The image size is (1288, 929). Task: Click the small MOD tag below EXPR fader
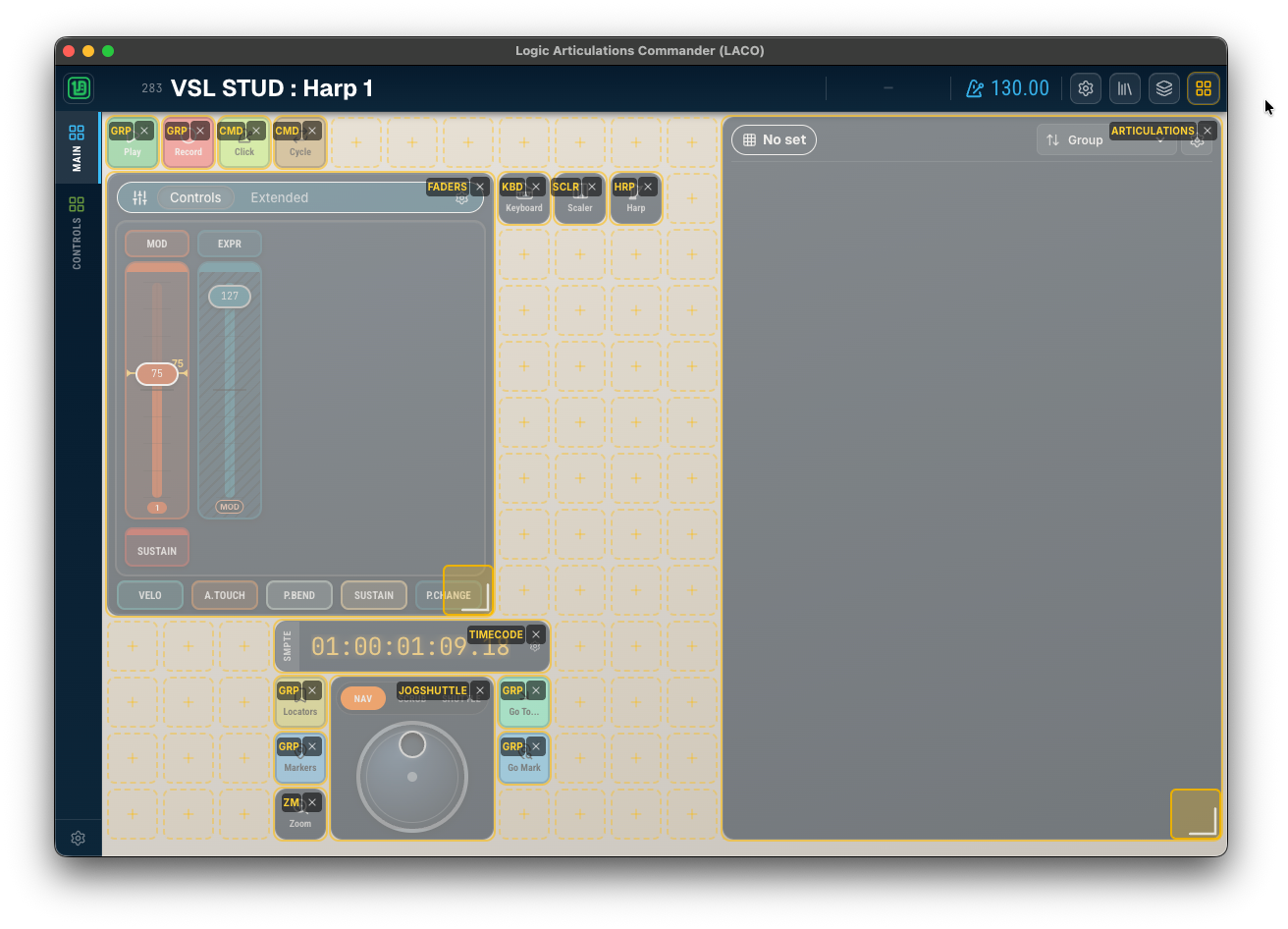(230, 507)
